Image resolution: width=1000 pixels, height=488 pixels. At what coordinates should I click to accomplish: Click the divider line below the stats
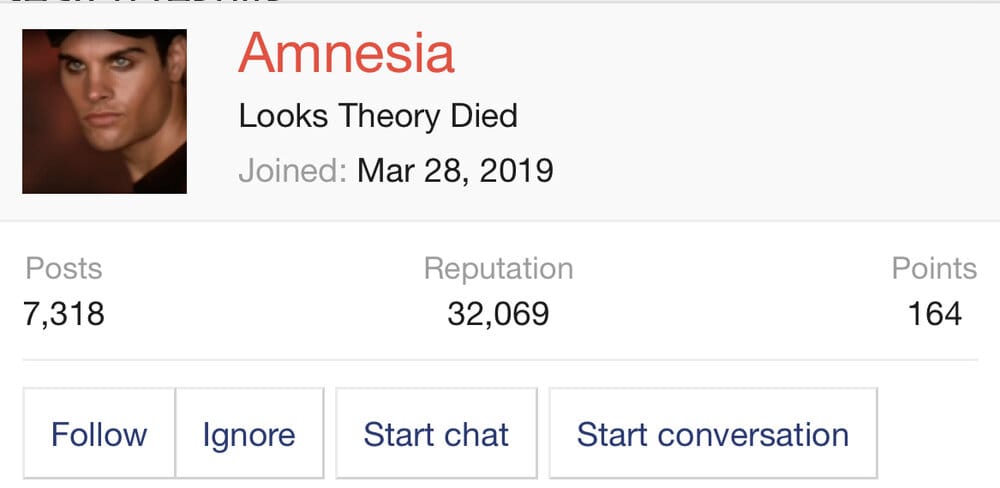[x=500, y=359]
